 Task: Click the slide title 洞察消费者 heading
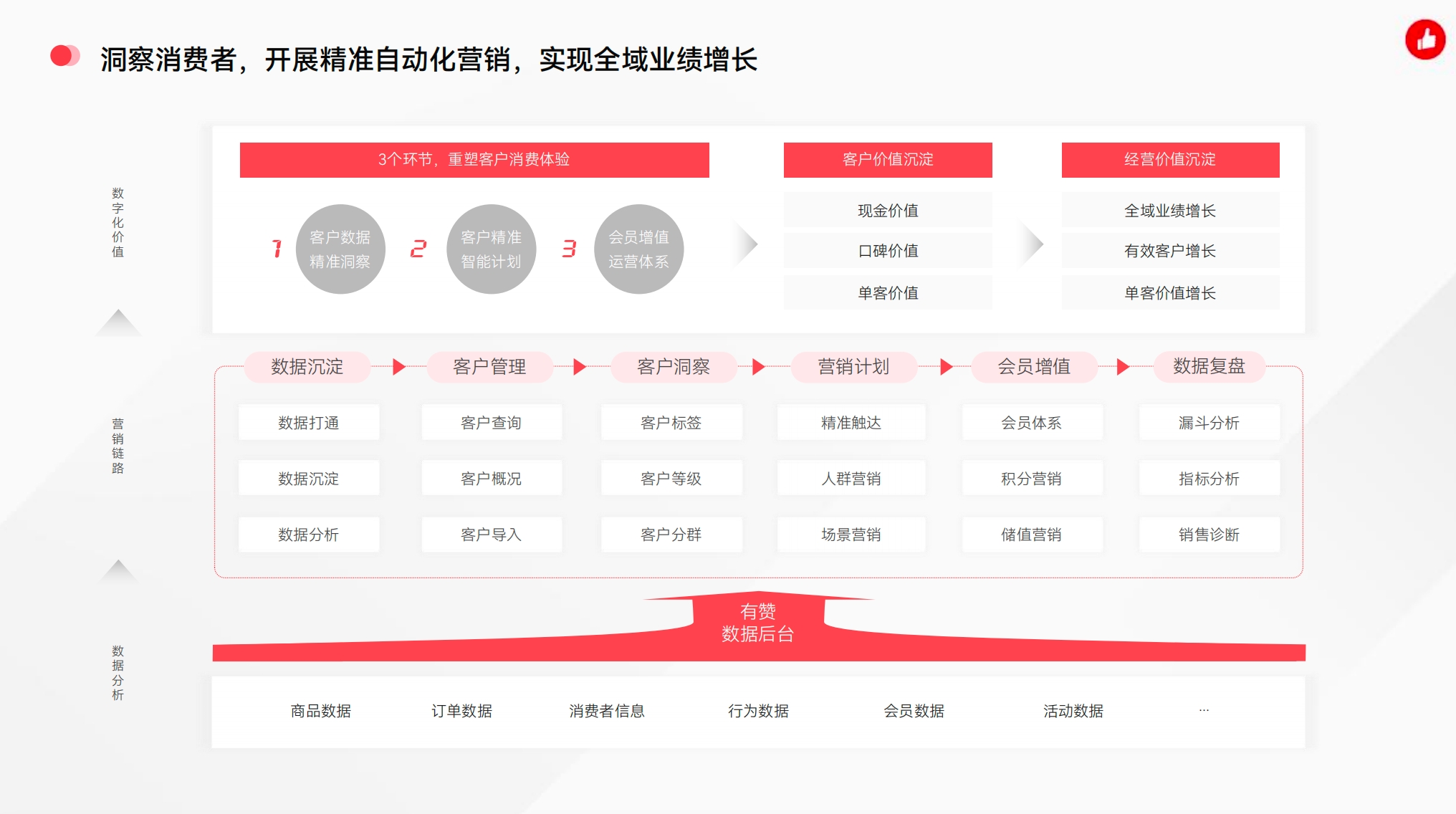pos(429,59)
